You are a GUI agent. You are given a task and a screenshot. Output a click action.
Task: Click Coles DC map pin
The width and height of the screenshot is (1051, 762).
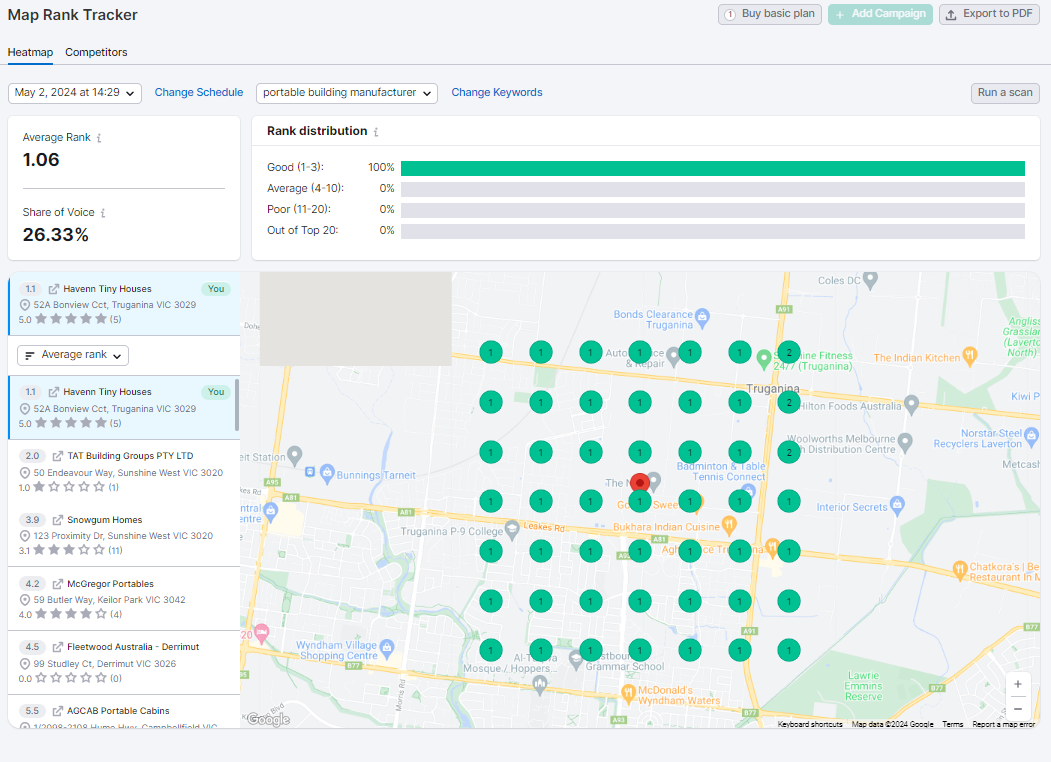click(x=870, y=279)
